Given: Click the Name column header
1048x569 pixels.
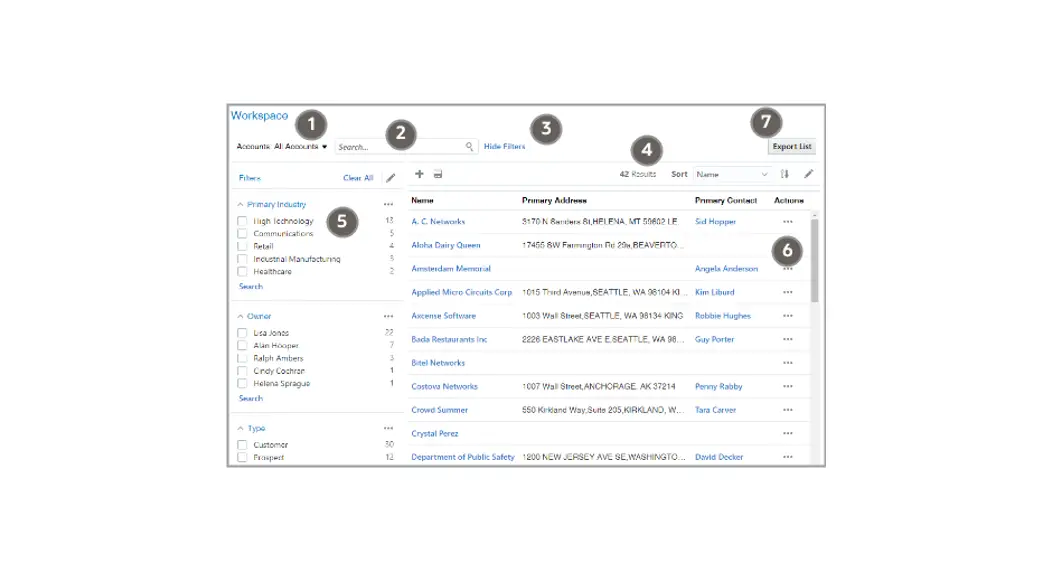Looking at the screenshot, I should (422, 201).
